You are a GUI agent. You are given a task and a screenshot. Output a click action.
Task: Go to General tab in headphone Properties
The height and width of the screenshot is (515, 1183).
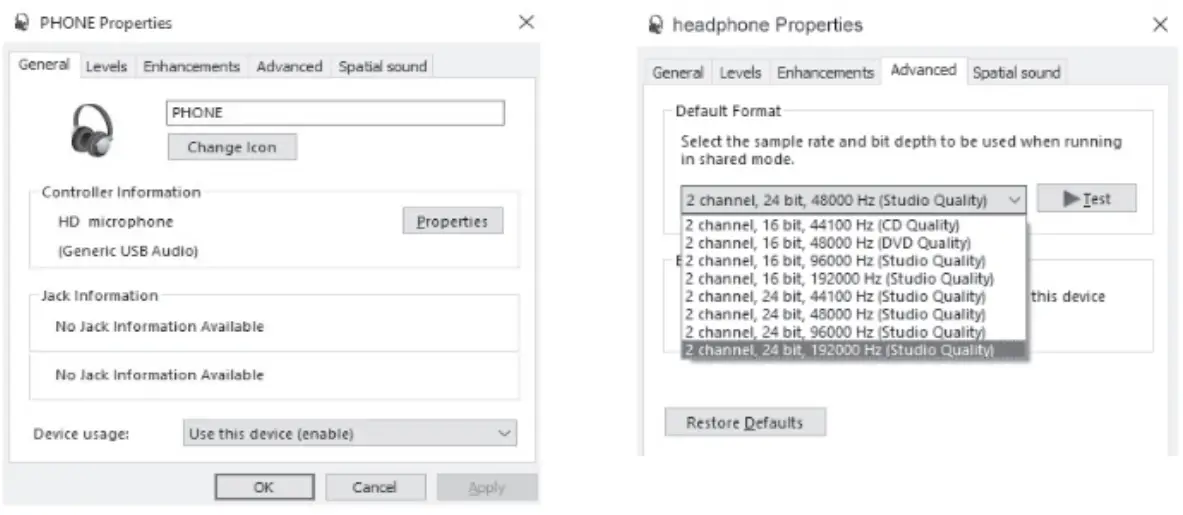pos(678,73)
